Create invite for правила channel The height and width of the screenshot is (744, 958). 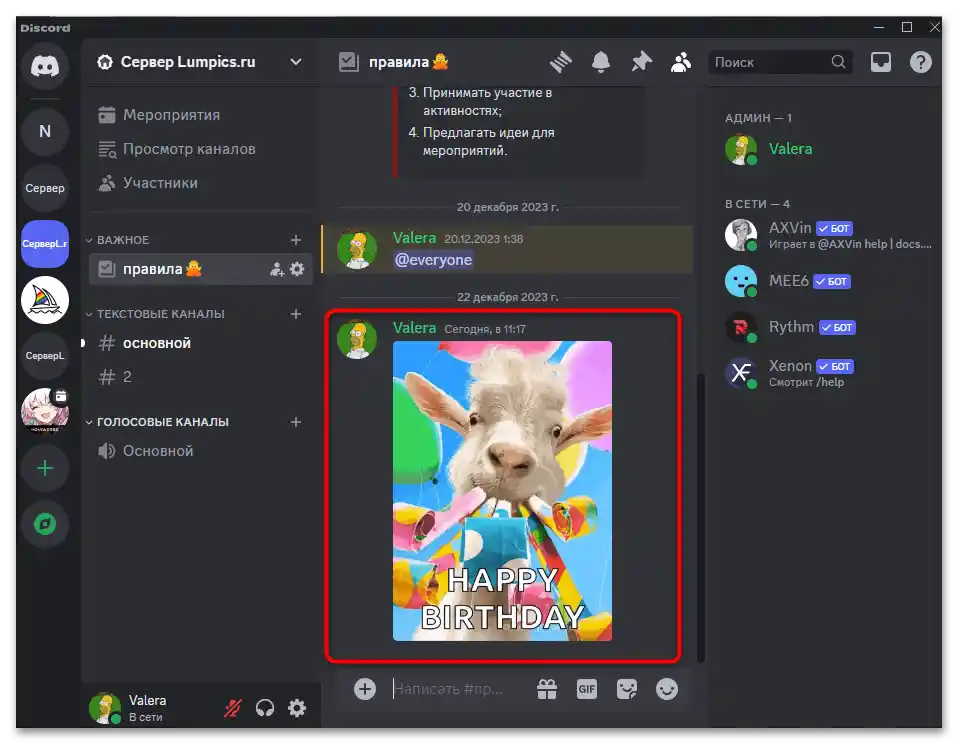click(277, 269)
